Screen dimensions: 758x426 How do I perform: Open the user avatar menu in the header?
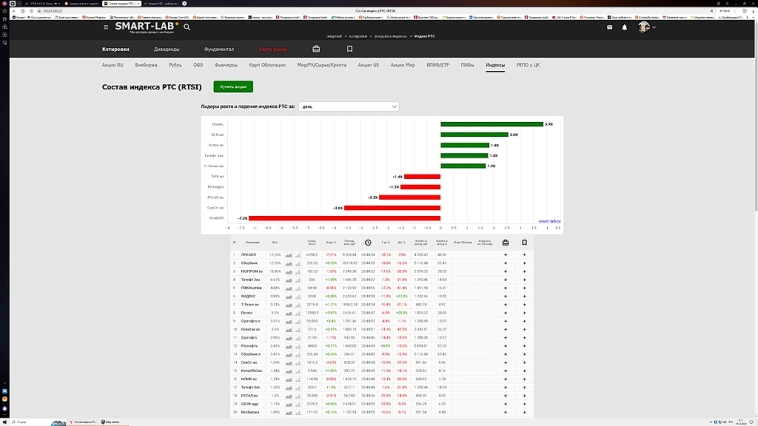pyautogui.click(x=645, y=27)
